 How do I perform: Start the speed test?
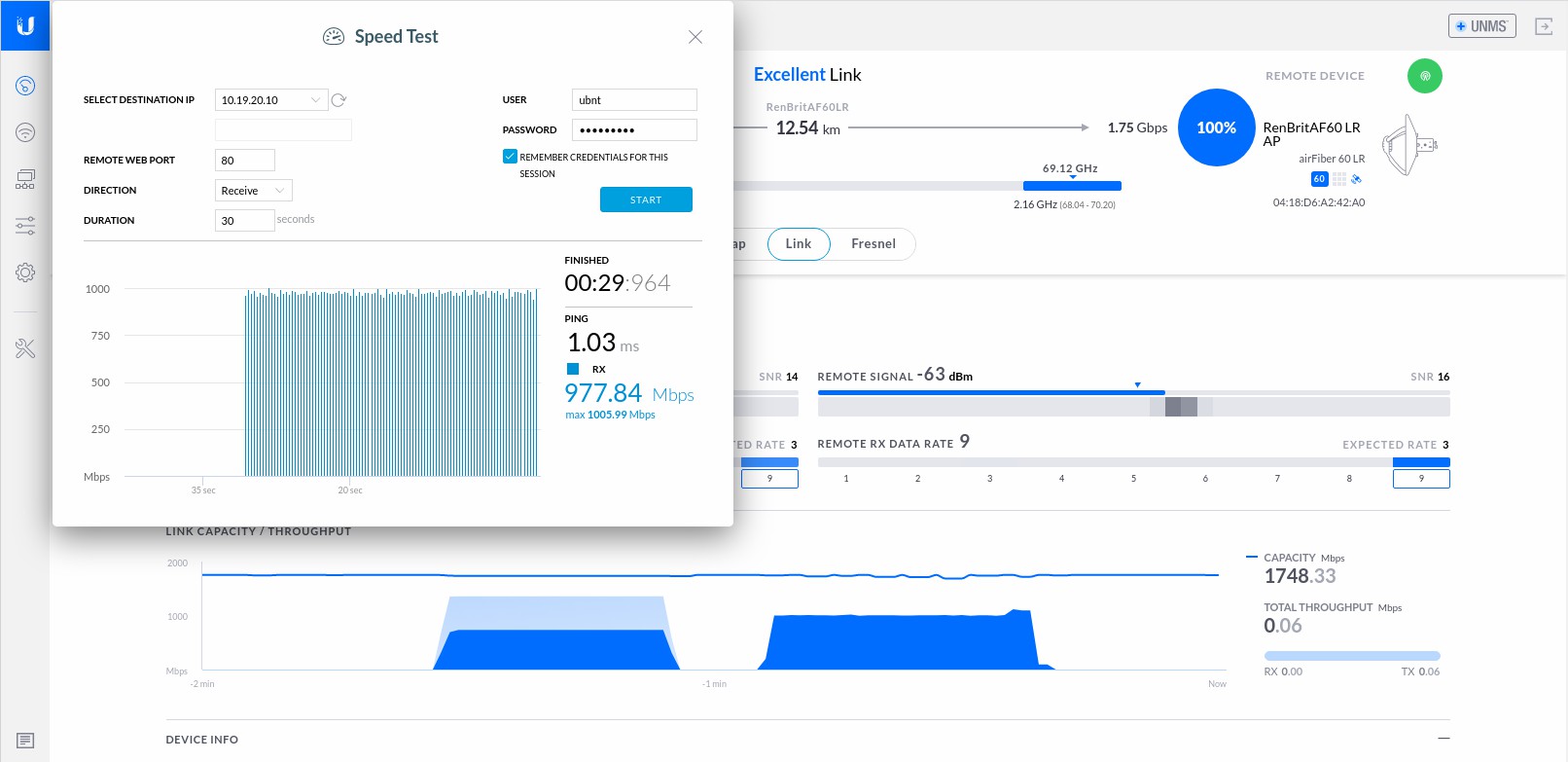coord(646,200)
